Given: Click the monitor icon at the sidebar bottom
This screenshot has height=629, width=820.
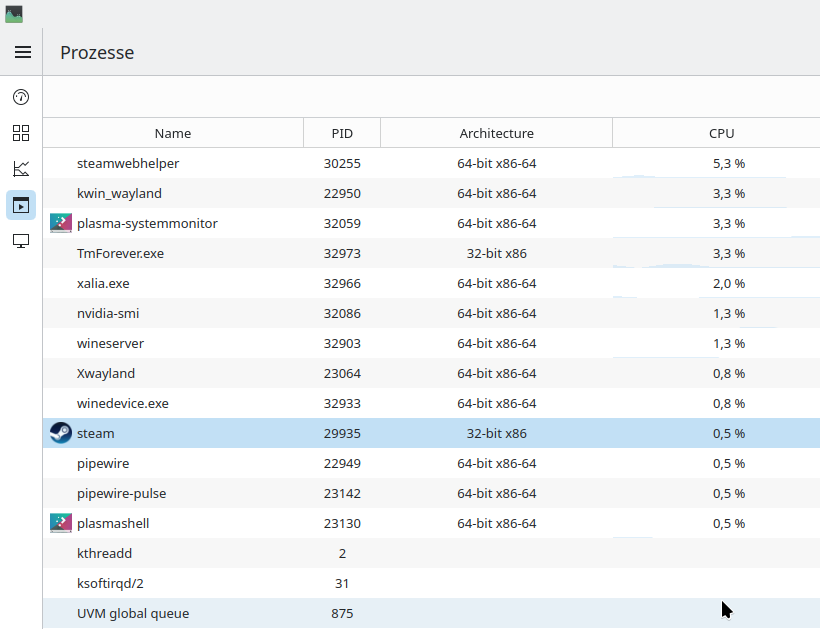Looking at the screenshot, I should click(21, 241).
